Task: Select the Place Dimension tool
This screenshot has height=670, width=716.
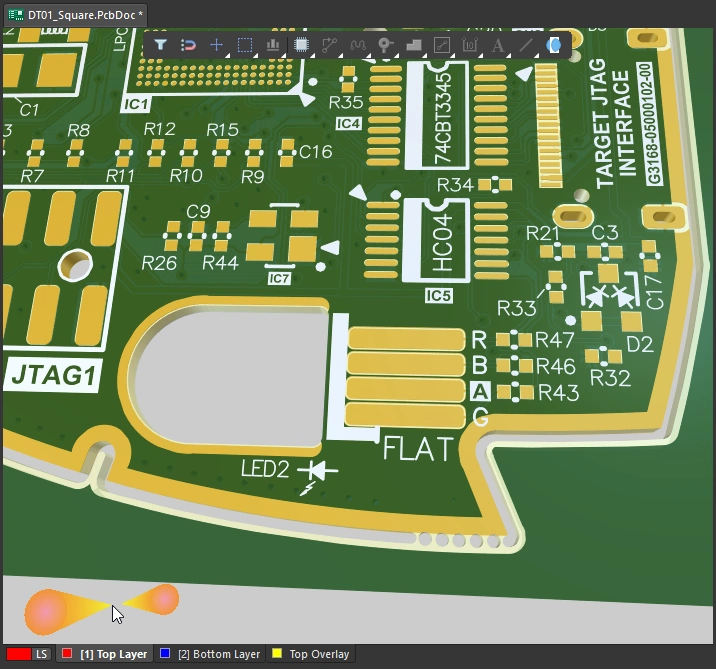Action: [x=469, y=45]
